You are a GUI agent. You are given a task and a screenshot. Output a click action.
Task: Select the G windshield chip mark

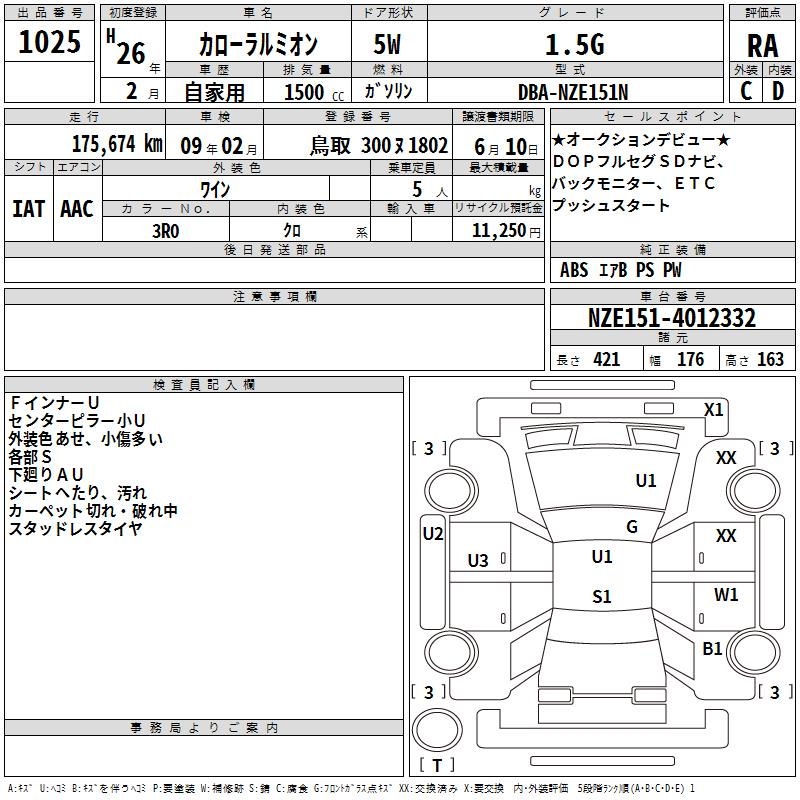point(631,526)
